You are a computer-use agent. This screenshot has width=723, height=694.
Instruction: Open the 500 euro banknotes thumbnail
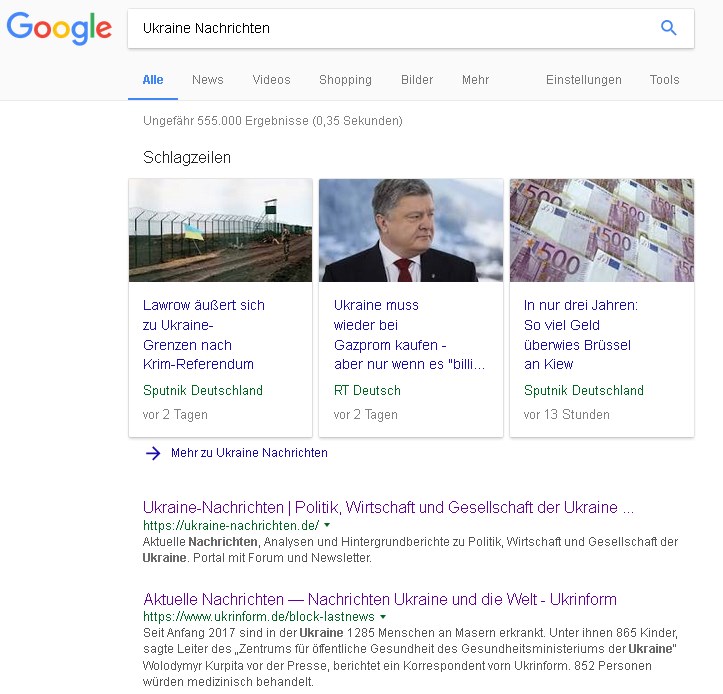click(x=601, y=230)
